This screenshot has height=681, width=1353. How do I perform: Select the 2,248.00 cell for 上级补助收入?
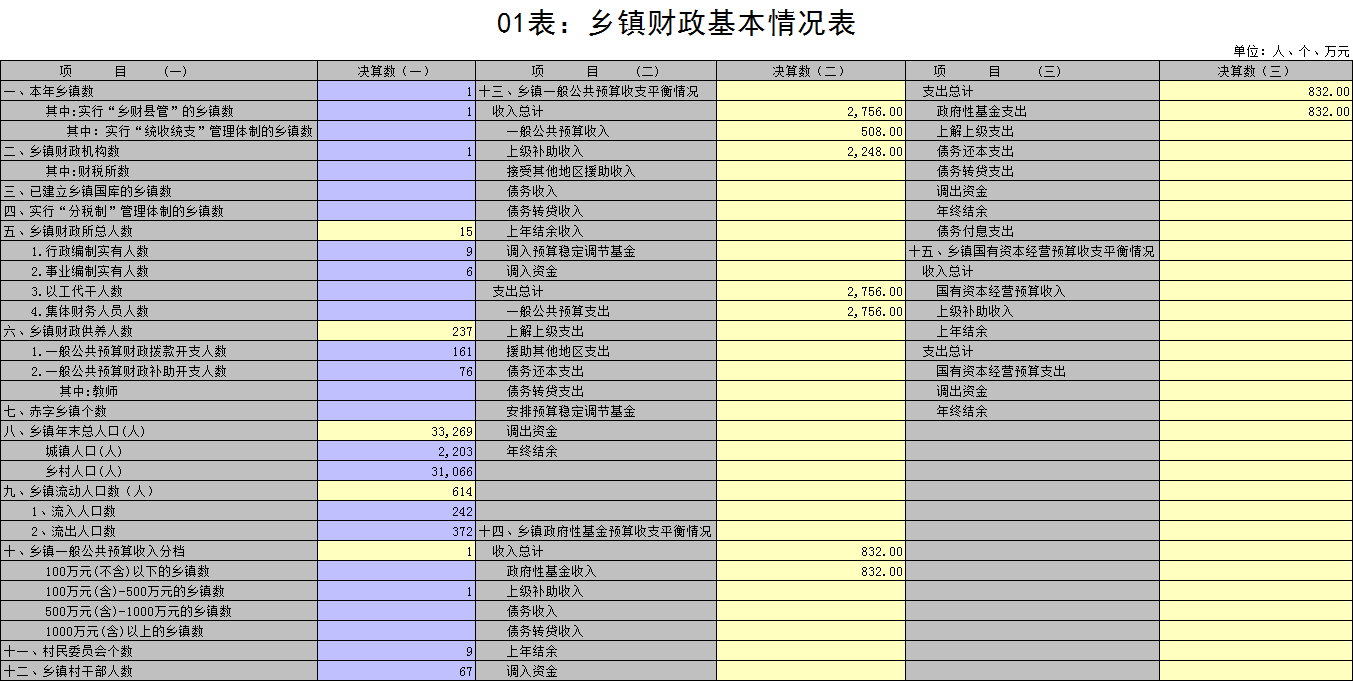[x=811, y=151]
